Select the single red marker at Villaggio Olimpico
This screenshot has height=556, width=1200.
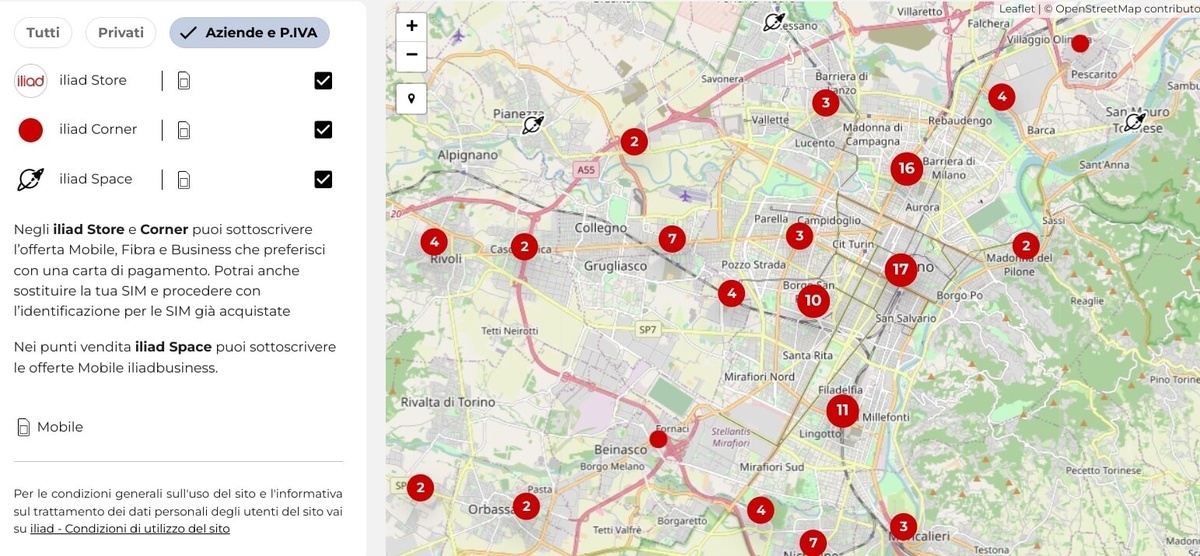(x=1080, y=43)
